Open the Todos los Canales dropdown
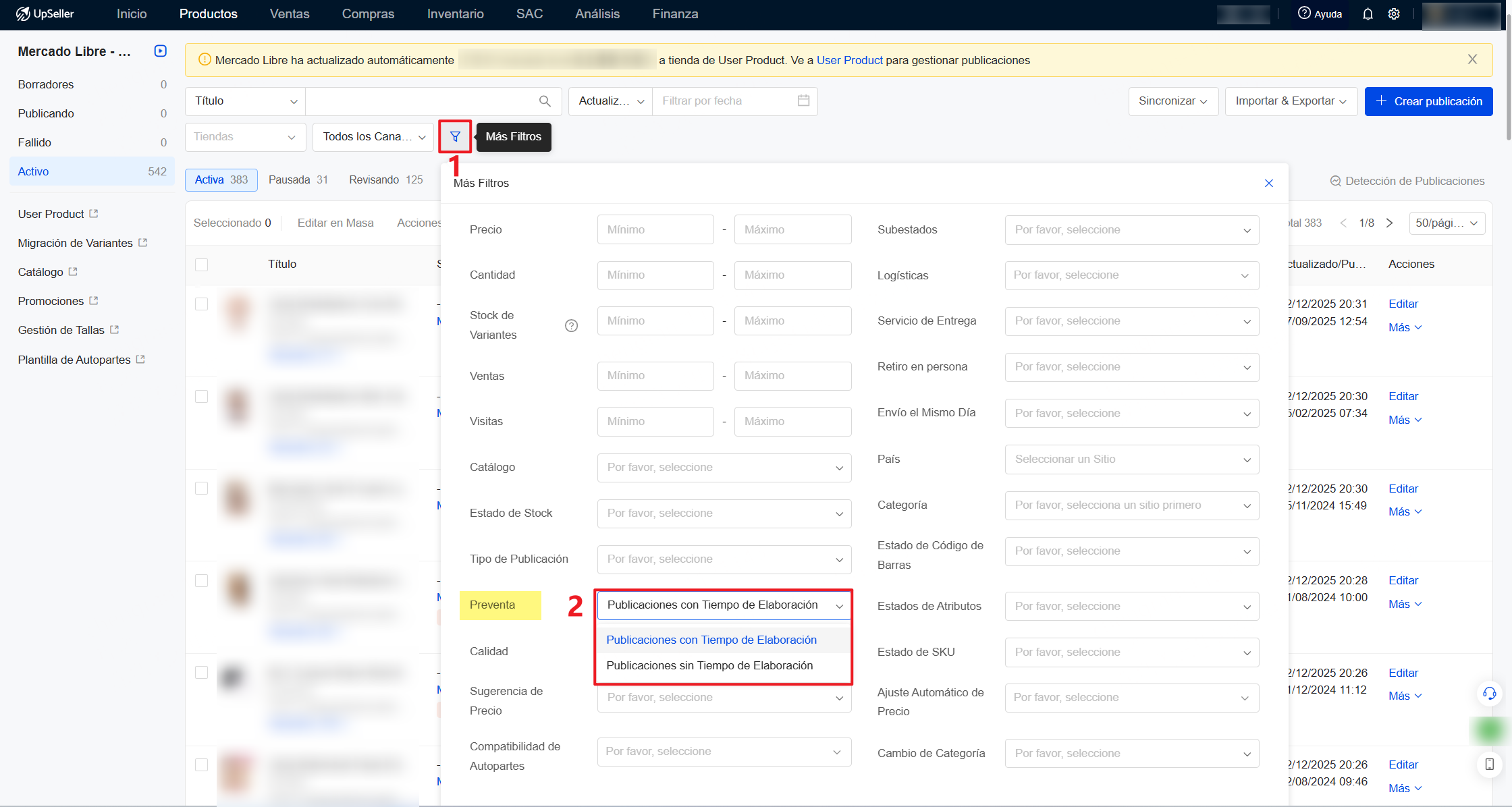 pos(373,137)
